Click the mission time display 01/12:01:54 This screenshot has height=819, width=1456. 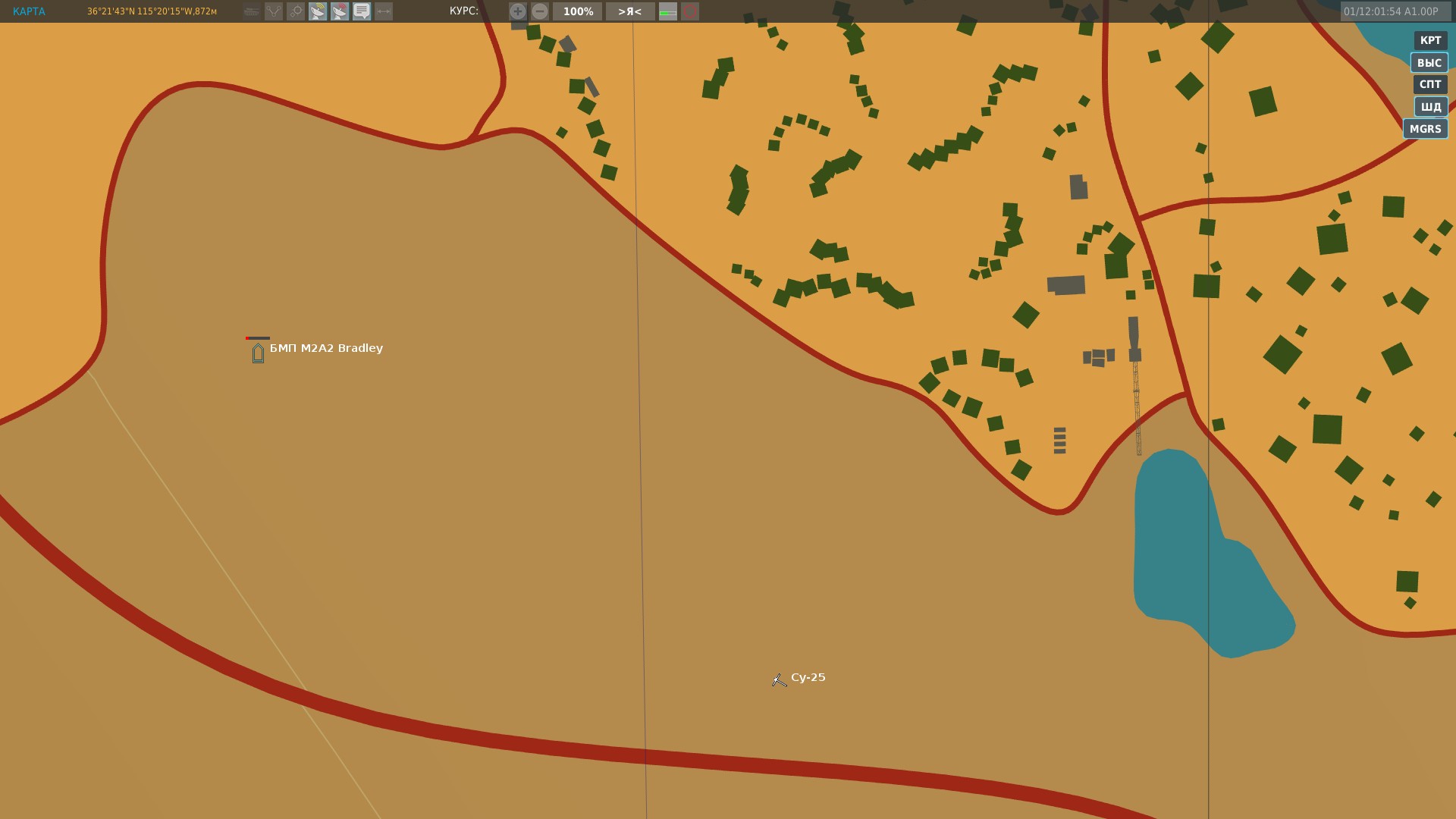point(1395,11)
